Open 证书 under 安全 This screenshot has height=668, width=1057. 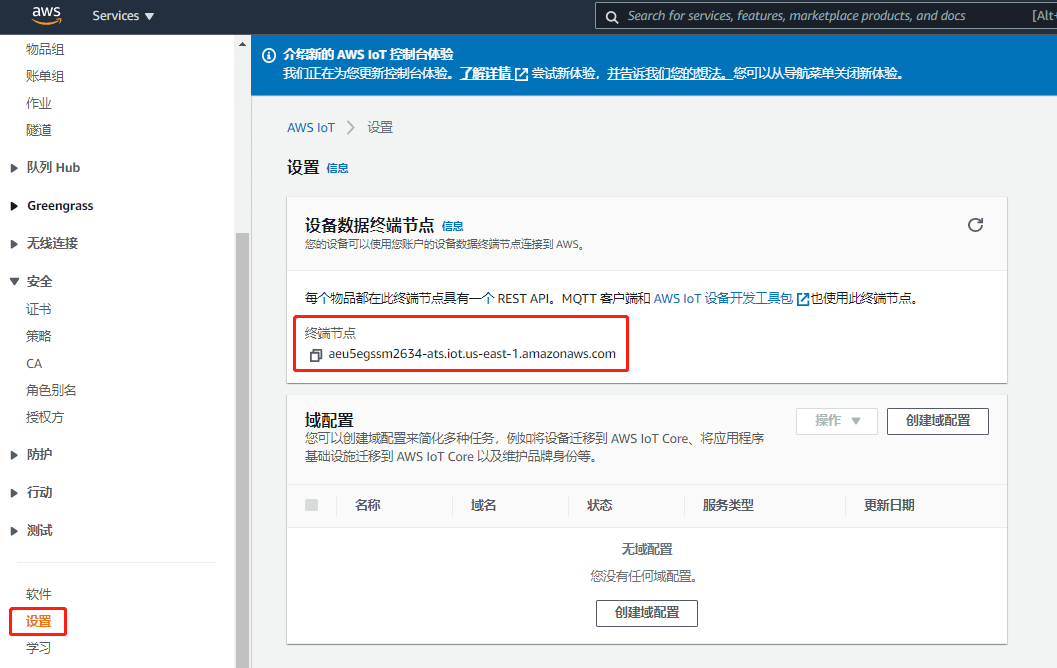[x=38, y=309]
